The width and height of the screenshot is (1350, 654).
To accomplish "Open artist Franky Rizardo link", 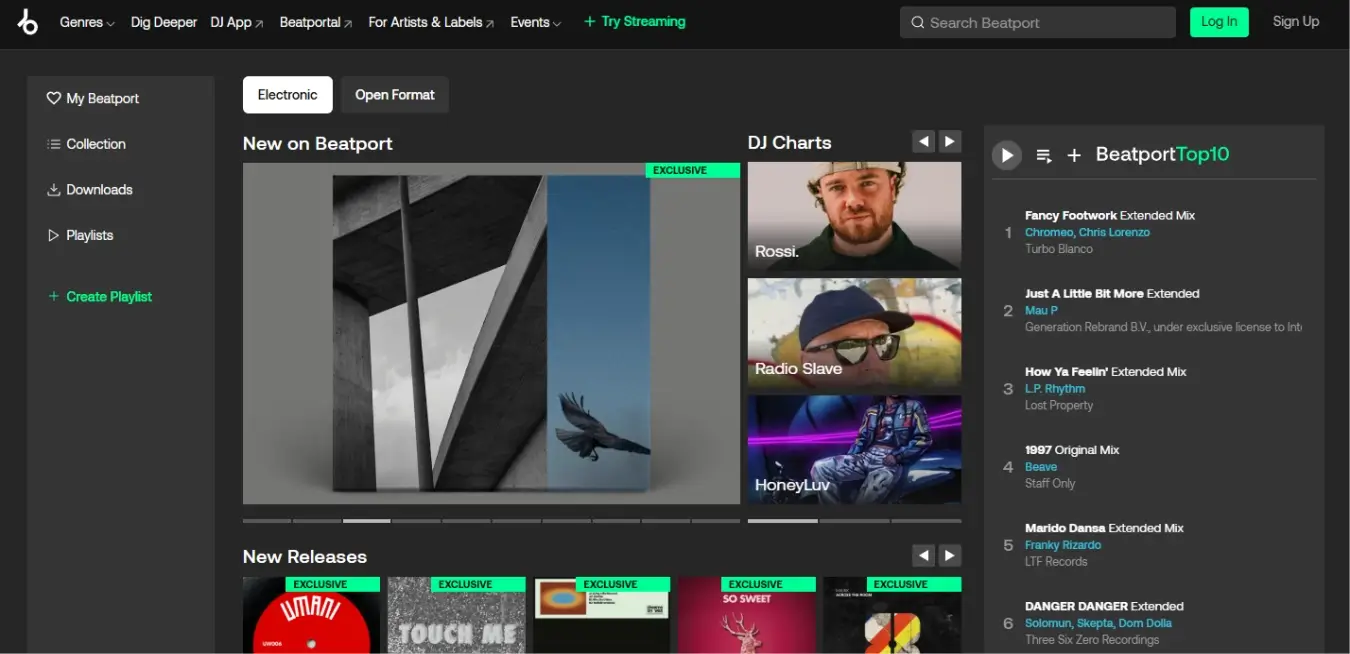I will pyautogui.click(x=1063, y=545).
